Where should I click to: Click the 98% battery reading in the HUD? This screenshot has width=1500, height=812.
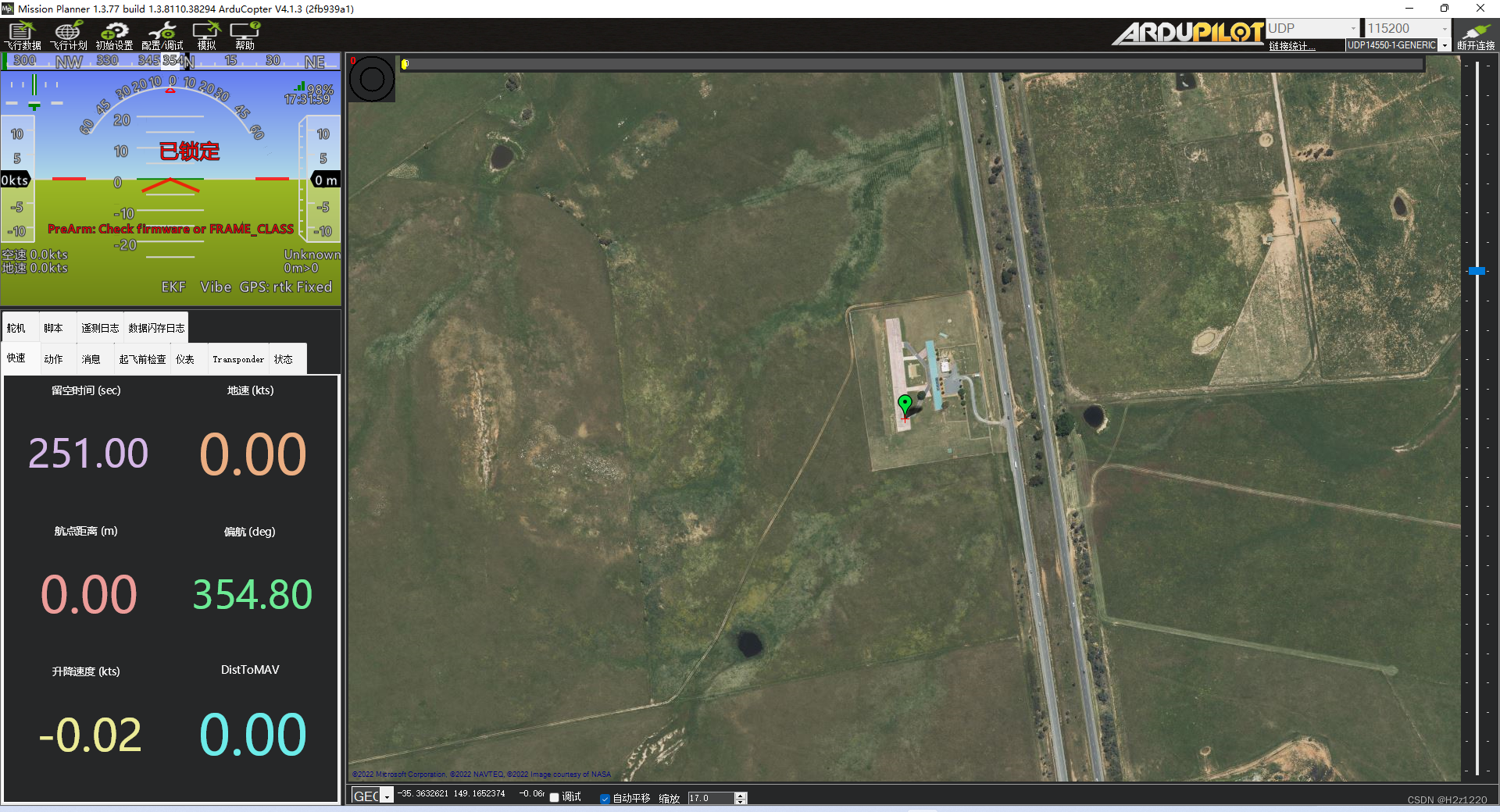pyautogui.click(x=320, y=89)
